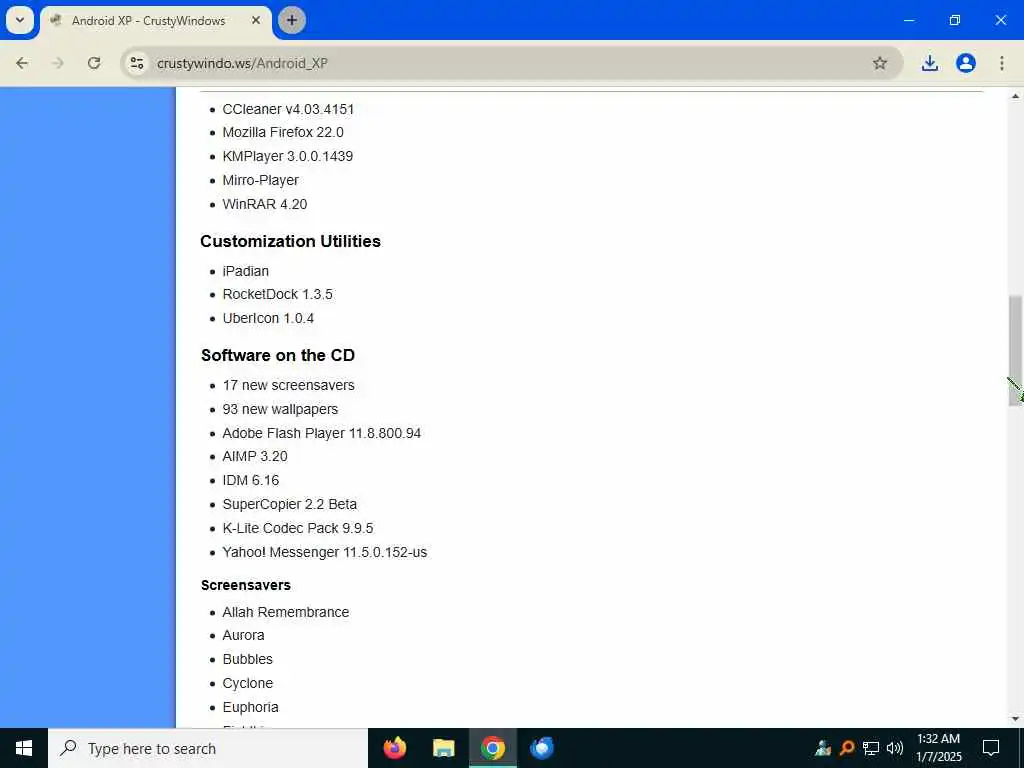This screenshot has height=768, width=1024.
Task: Go back to the previous page
Action: coord(22,63)
